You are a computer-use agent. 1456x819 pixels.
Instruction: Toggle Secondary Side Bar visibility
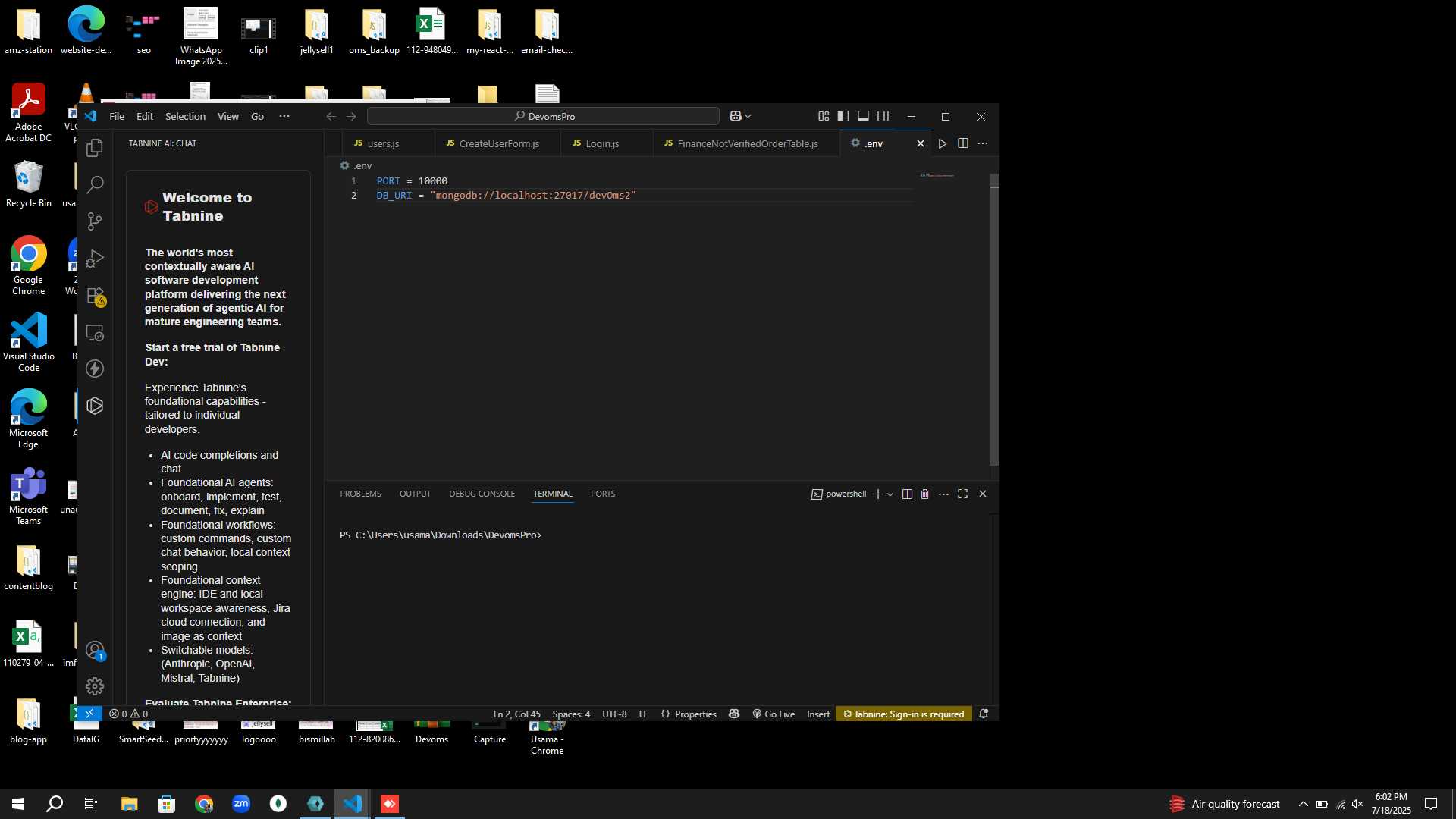tap(883, 116)
